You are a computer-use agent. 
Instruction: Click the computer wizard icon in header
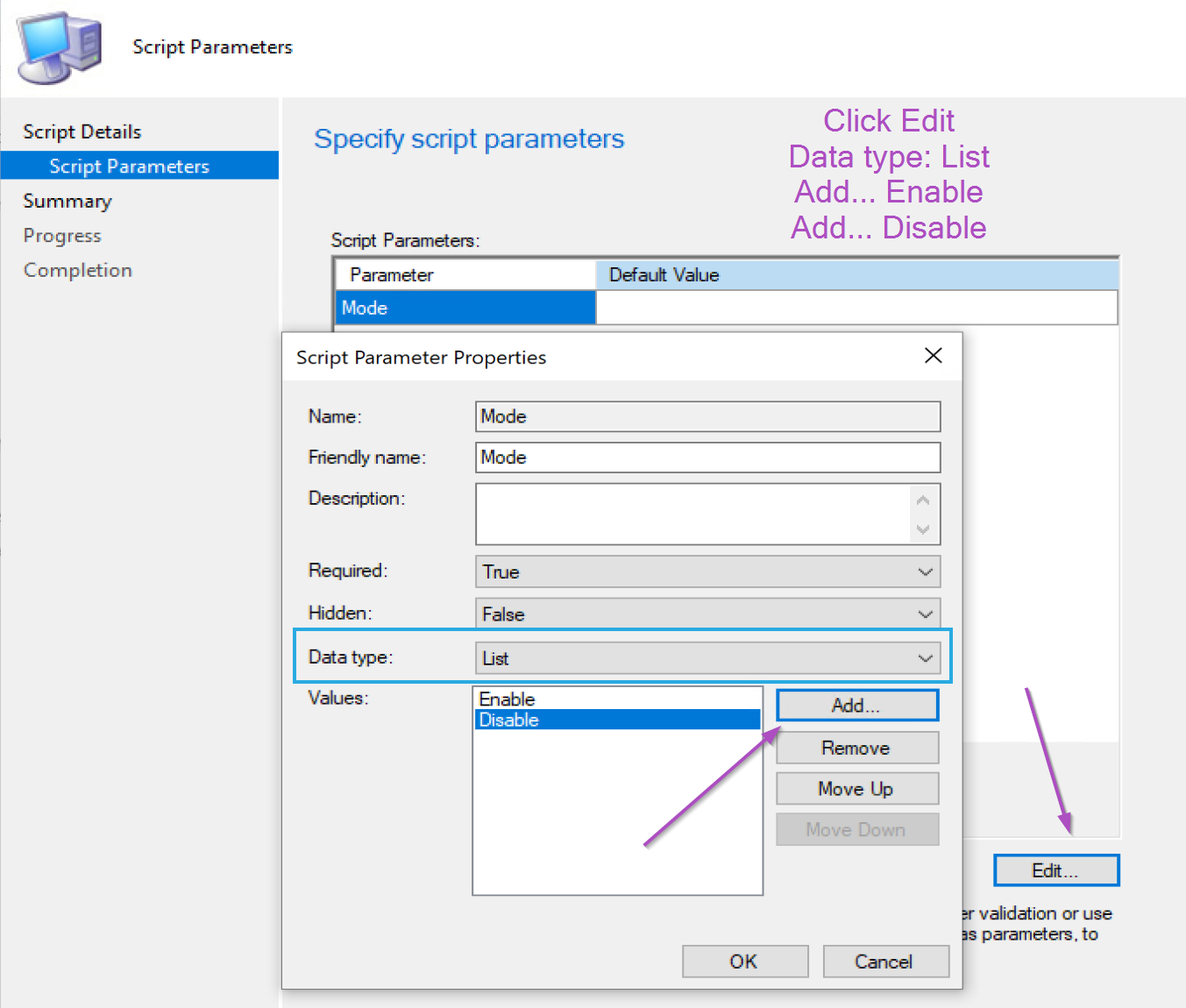[x=60, y=47]
